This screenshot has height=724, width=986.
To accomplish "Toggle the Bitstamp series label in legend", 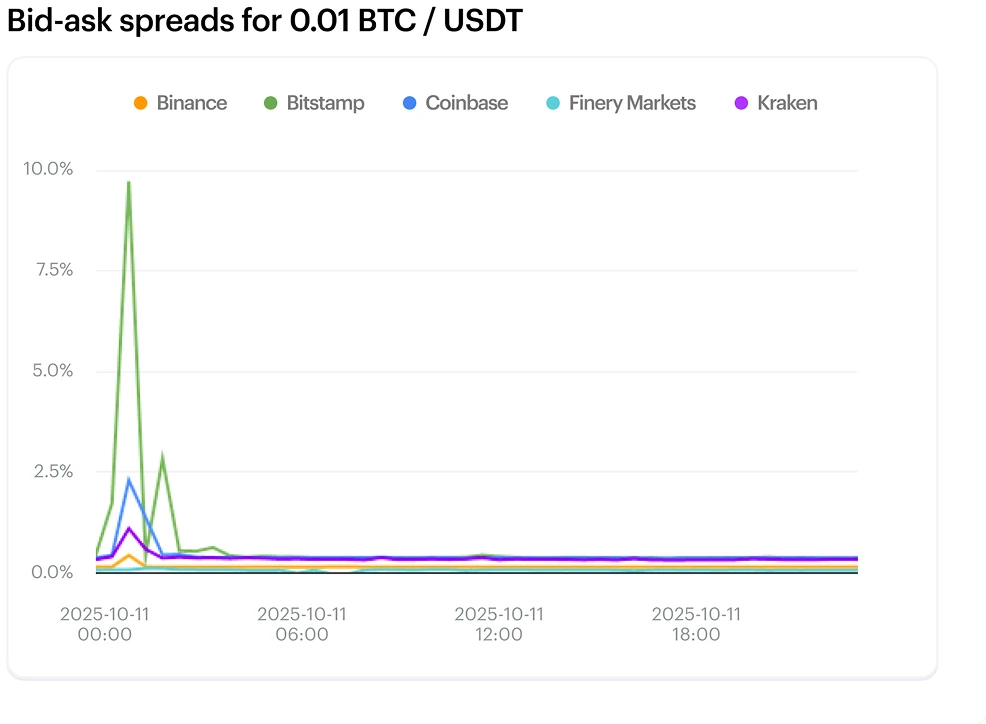I will [325, 103].
